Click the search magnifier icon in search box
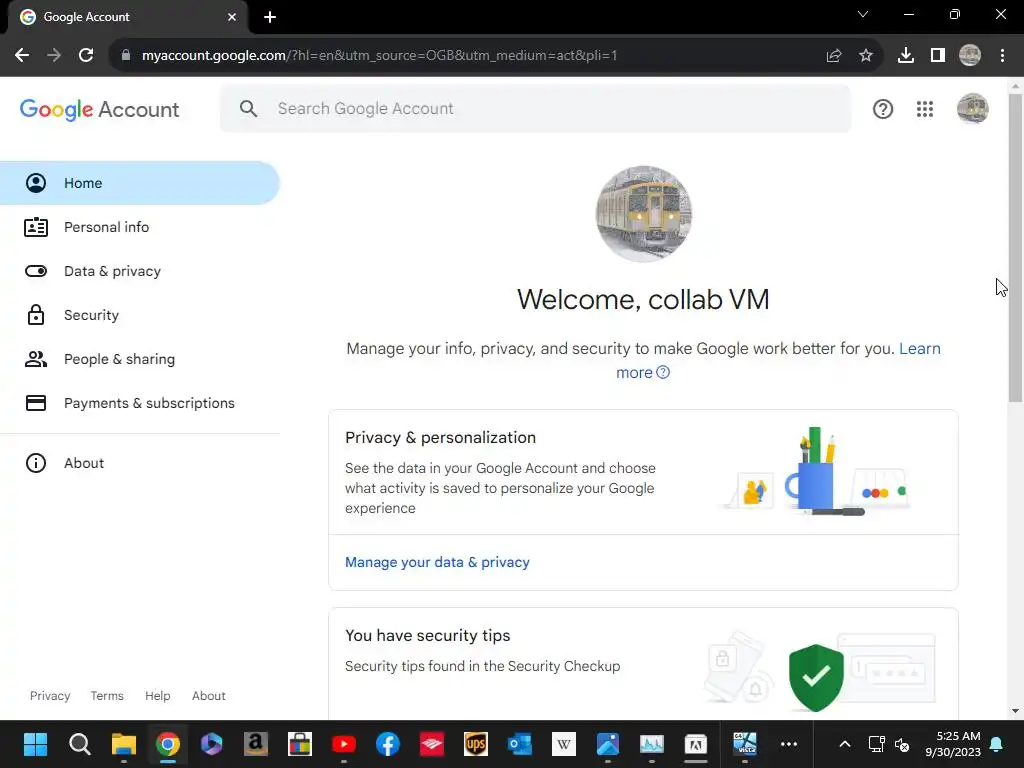The image size is (1024, 768). pyautogui.click(x=248, y=108)
